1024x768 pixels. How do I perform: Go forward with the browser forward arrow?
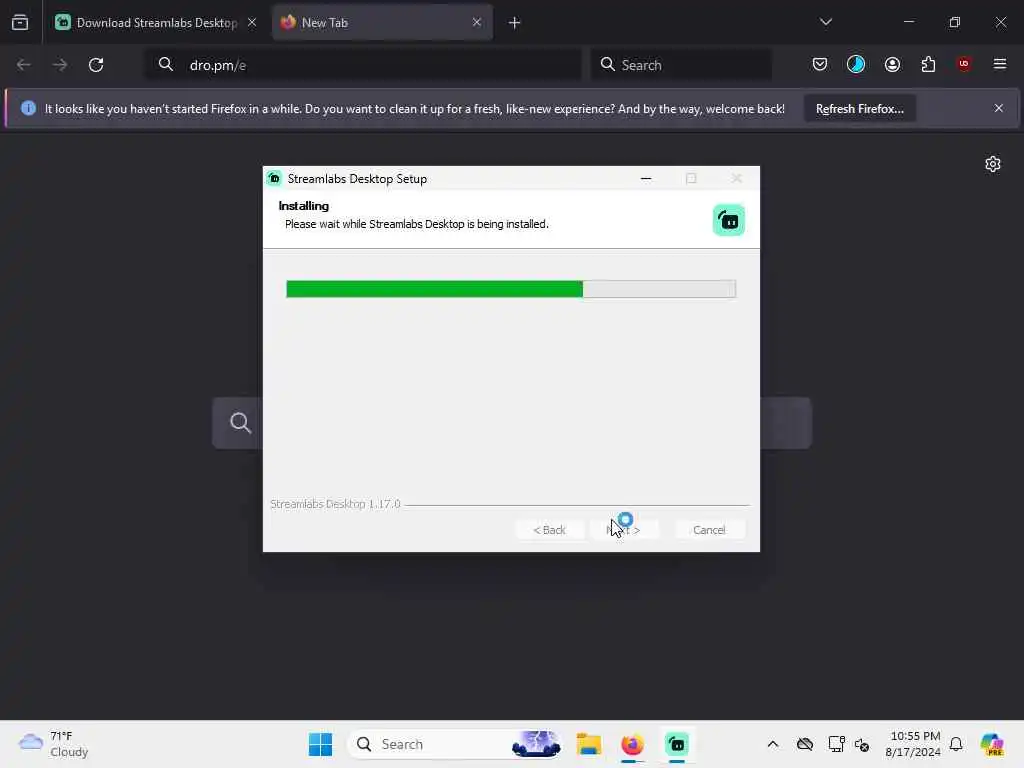(60, 65)
